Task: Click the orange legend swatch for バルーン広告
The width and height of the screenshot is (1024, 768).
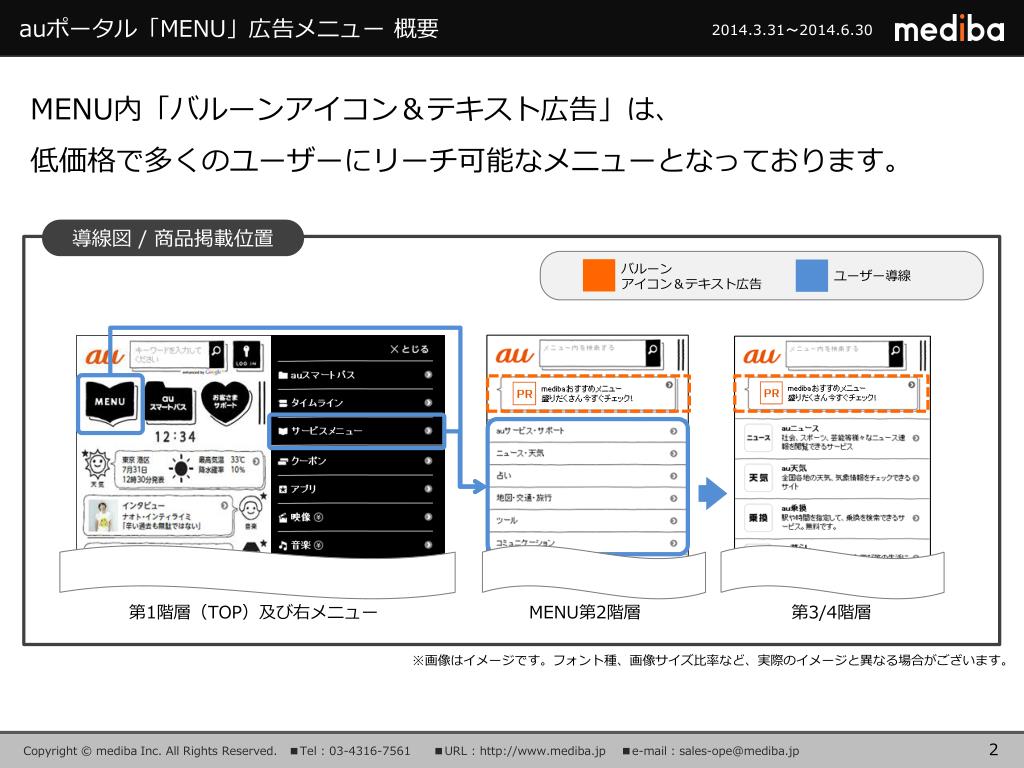Action: [x=599, y=276]
